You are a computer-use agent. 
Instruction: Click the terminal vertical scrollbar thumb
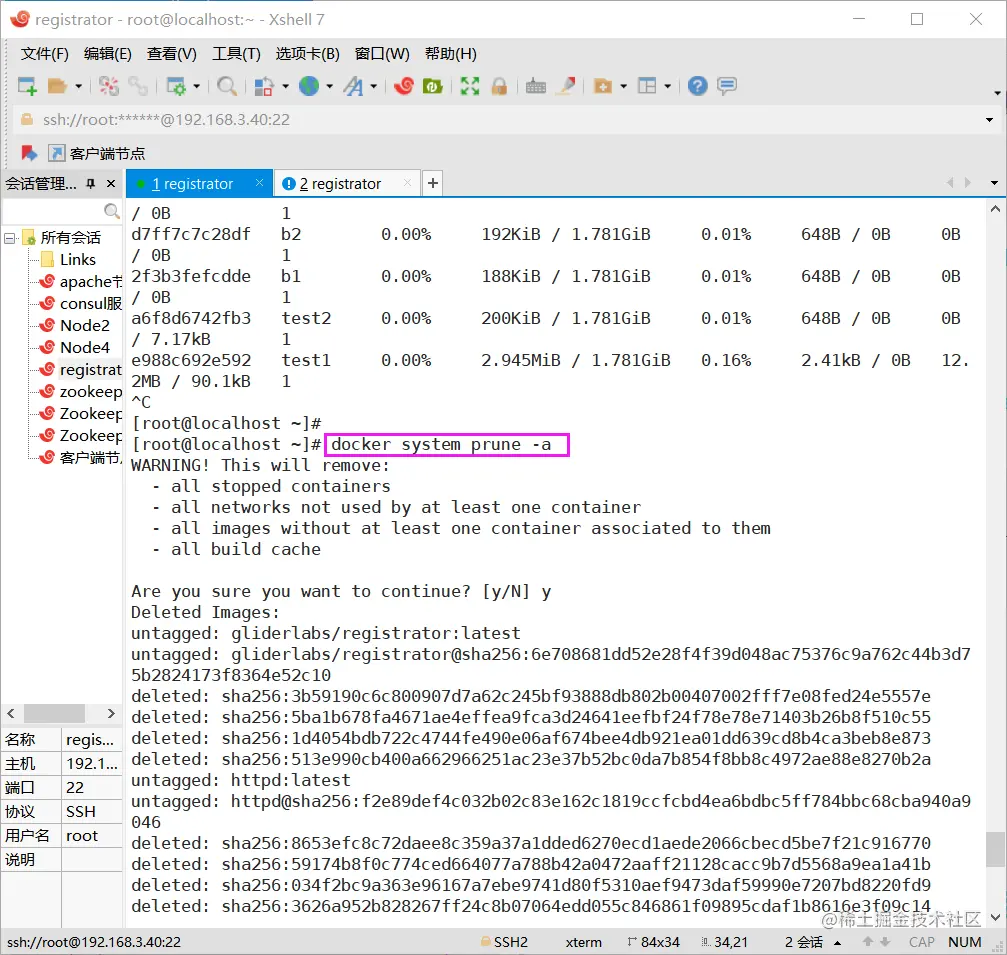point(995,849)
